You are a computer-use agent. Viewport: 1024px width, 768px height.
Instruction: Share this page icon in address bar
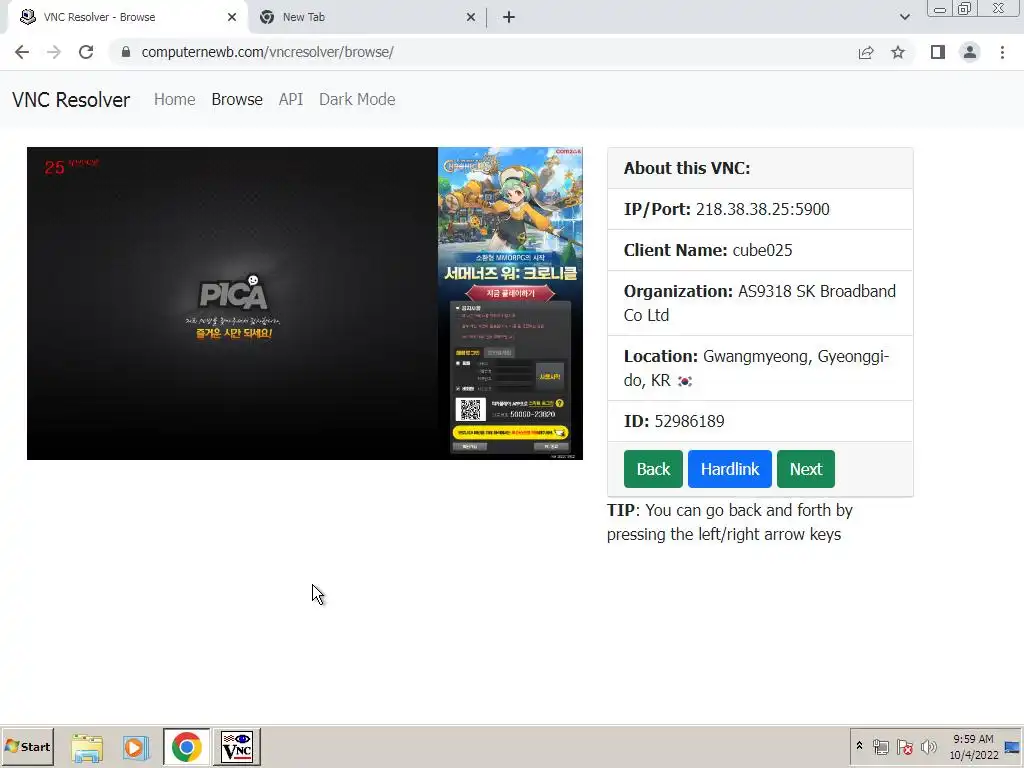pyautogui.click(x=866, y=52)
